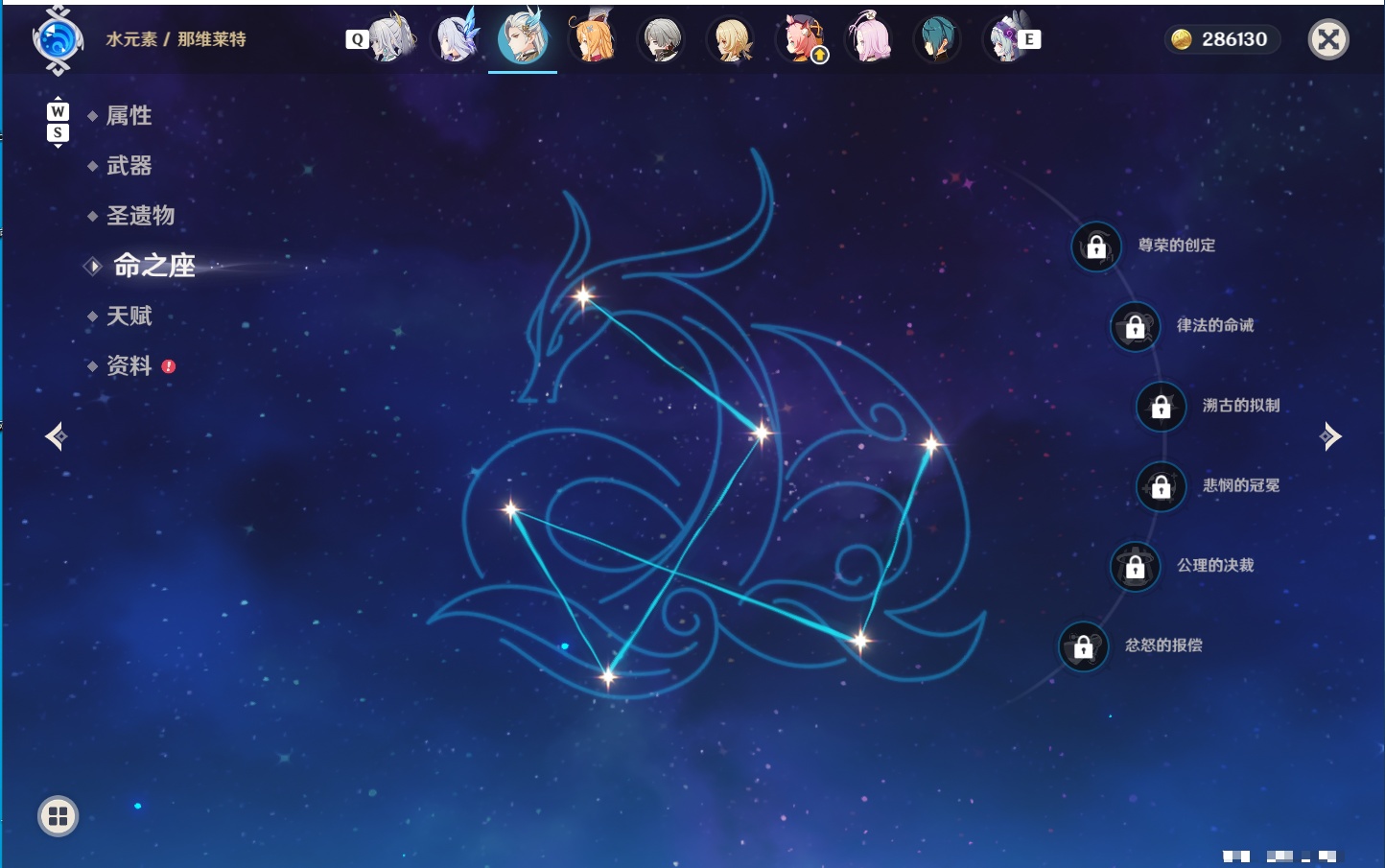Pick the pink-haired portrait with the upgrade arrow
This screenshot has height=868, width=1385.
802,39
